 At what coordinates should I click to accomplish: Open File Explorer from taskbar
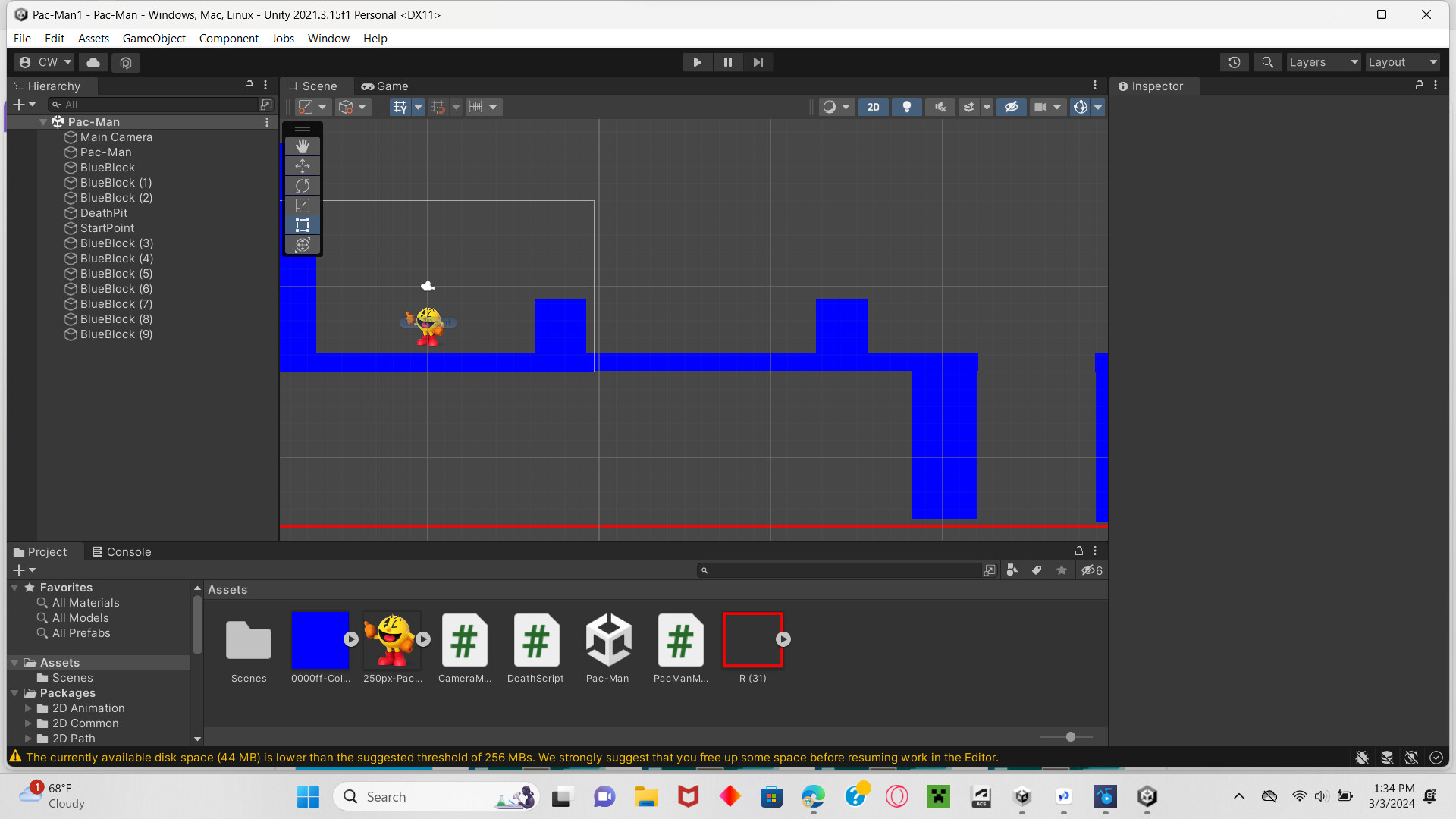(646, 796)
